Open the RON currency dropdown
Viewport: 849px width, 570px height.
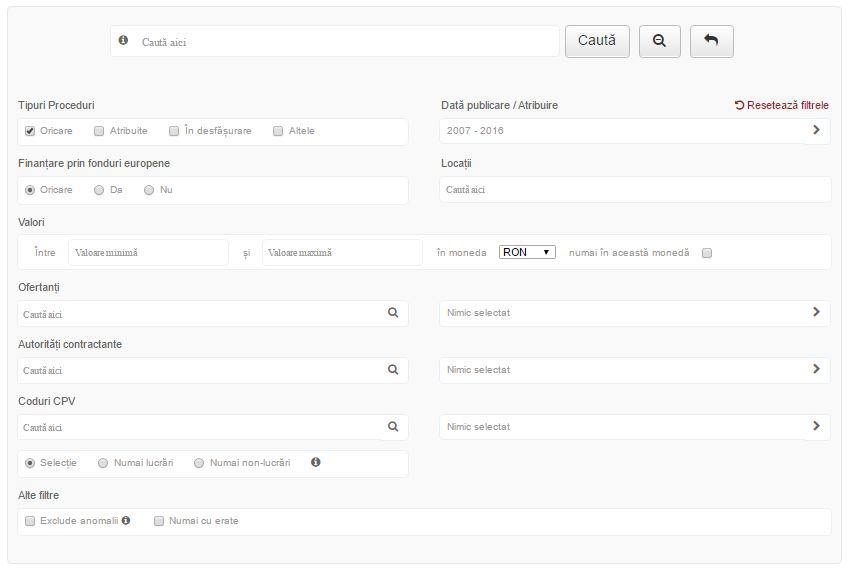[527, 252]
